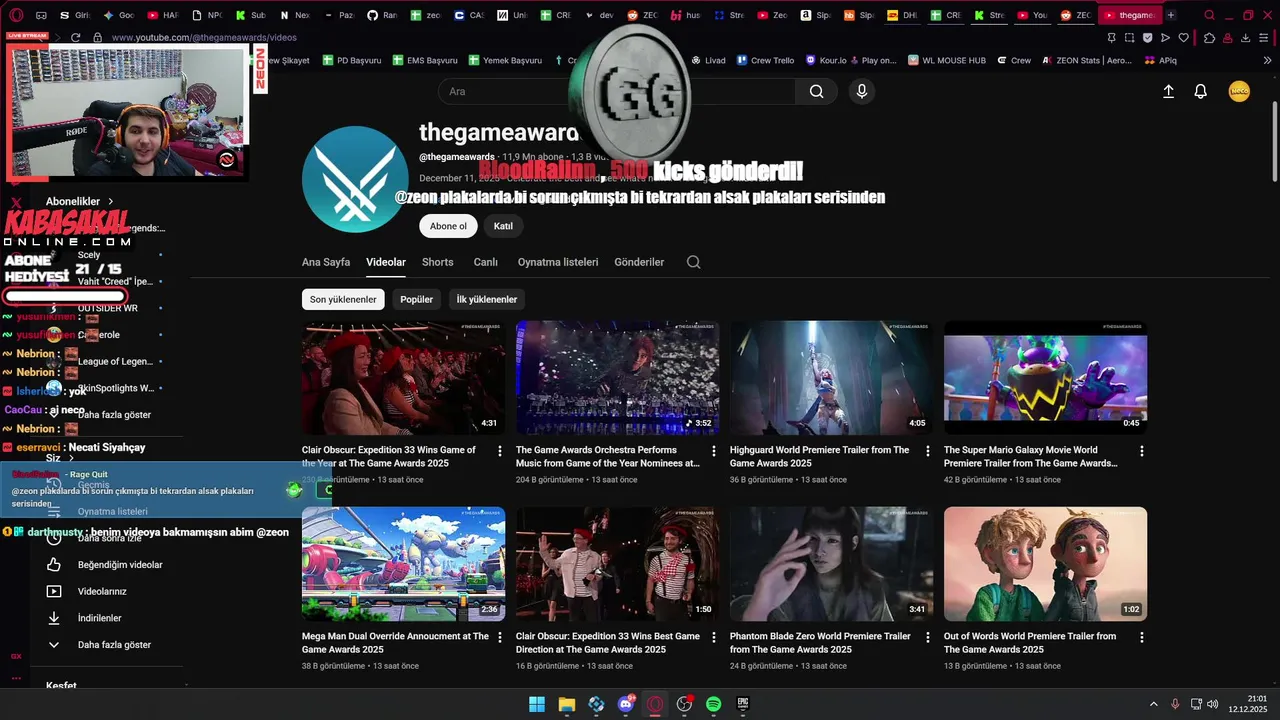Filter videos by Popüler chip

pyautogui.click(x=417, y=299)
